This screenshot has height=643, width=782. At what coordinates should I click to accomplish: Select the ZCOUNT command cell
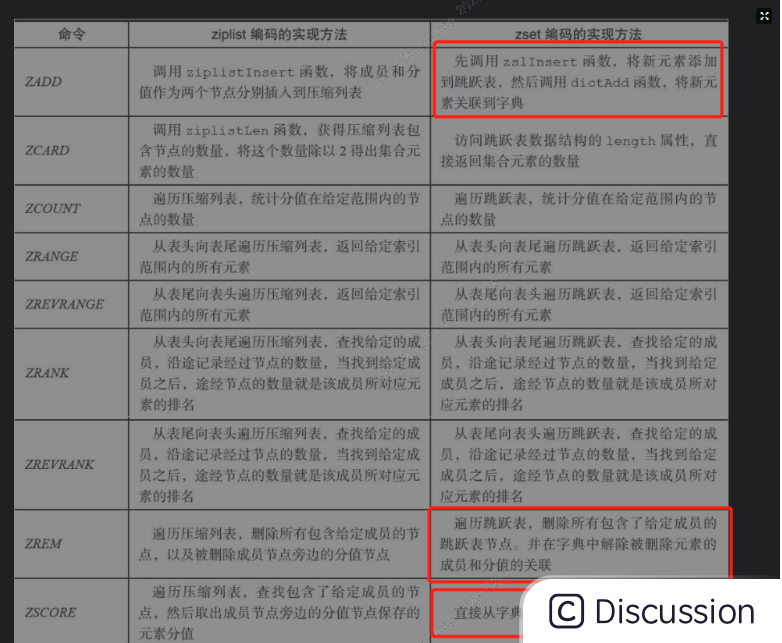point(72,209)
